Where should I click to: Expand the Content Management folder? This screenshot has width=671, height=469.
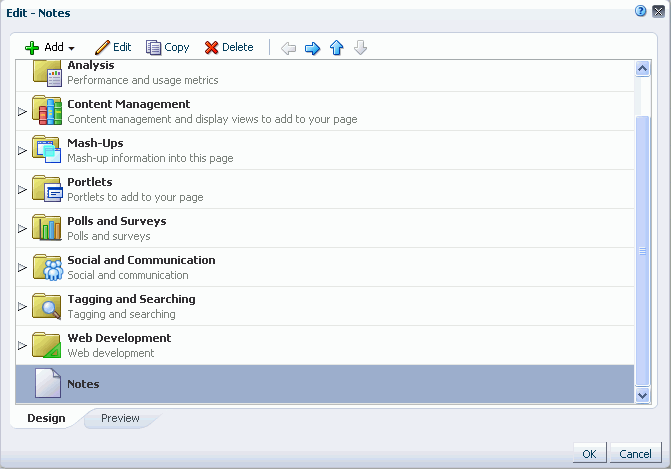[22, 112]
